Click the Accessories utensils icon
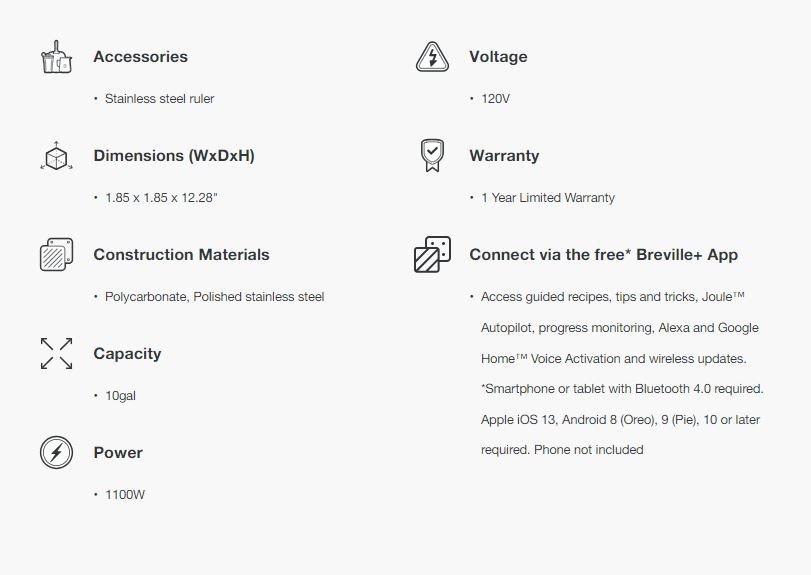 (x=56, y=57)
